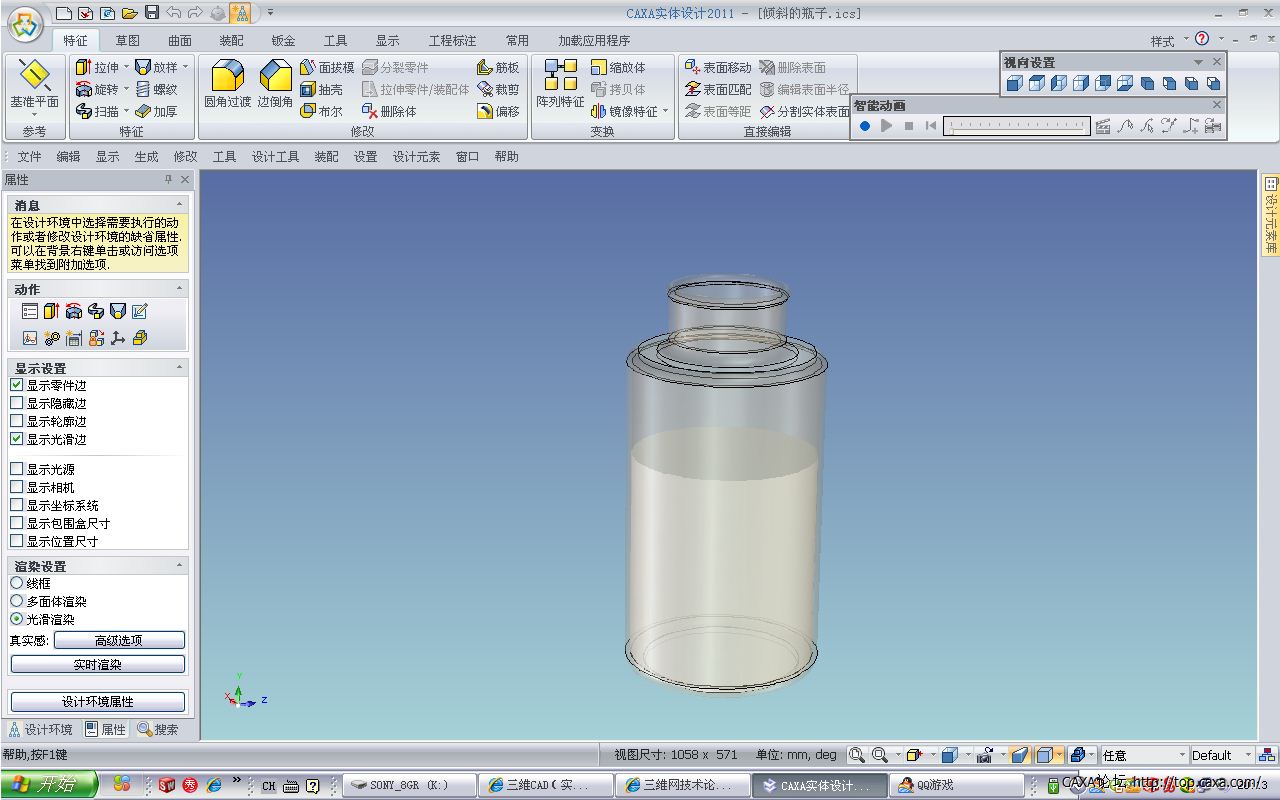Open the 旋转 dropdown arrow

126,90
